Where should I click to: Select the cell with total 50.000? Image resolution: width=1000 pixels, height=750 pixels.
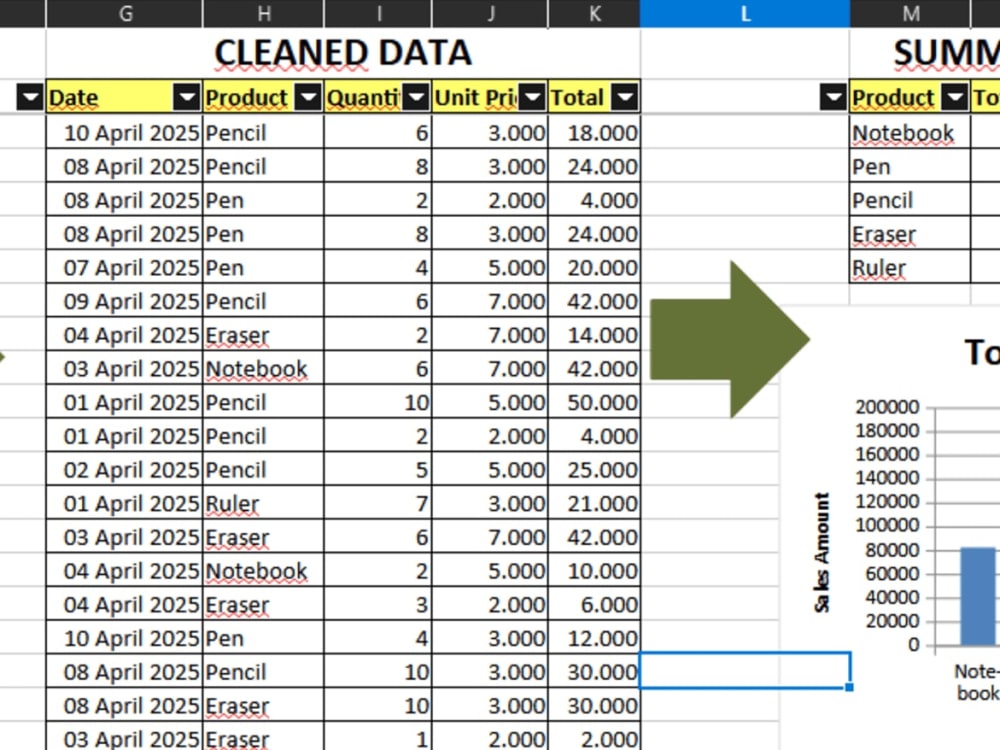(594, 402)
